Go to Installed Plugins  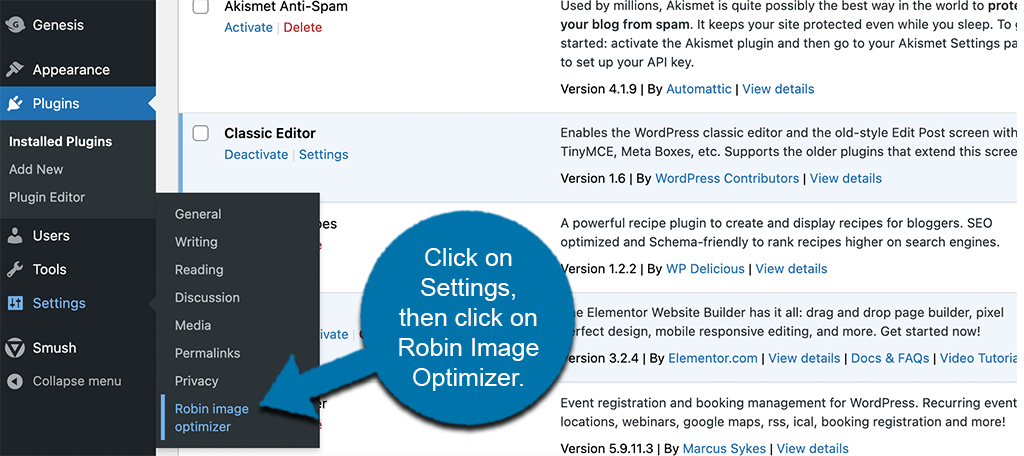[60, 141]
